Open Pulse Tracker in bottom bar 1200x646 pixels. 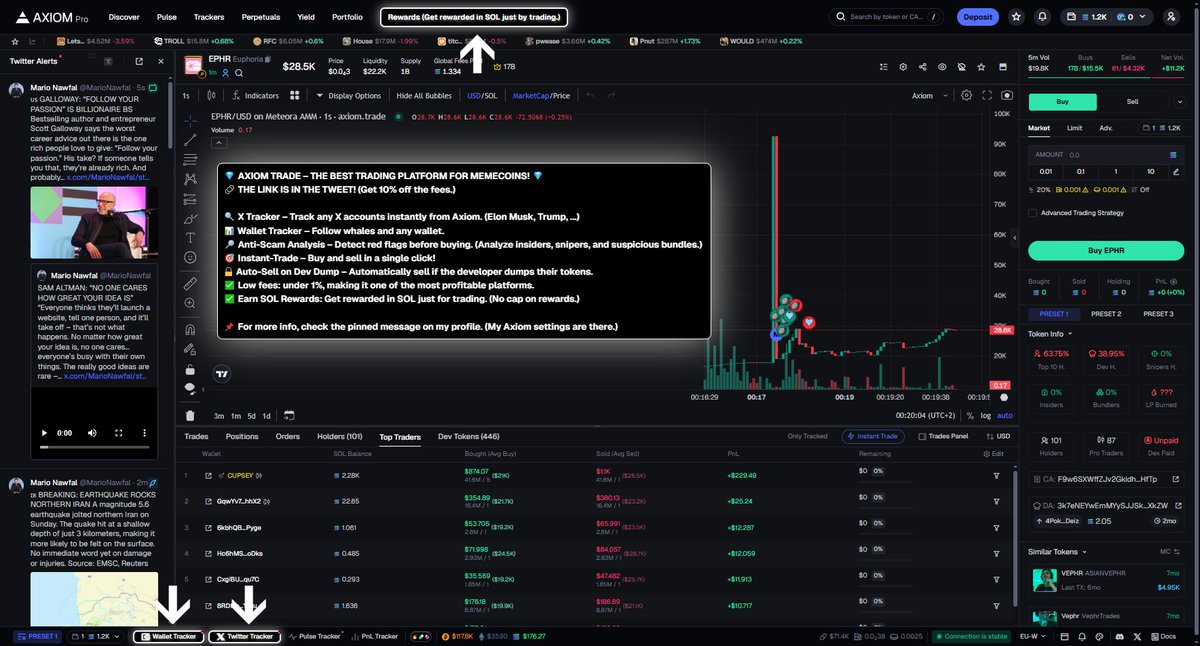pyautogui.click(x=315, y=636)
